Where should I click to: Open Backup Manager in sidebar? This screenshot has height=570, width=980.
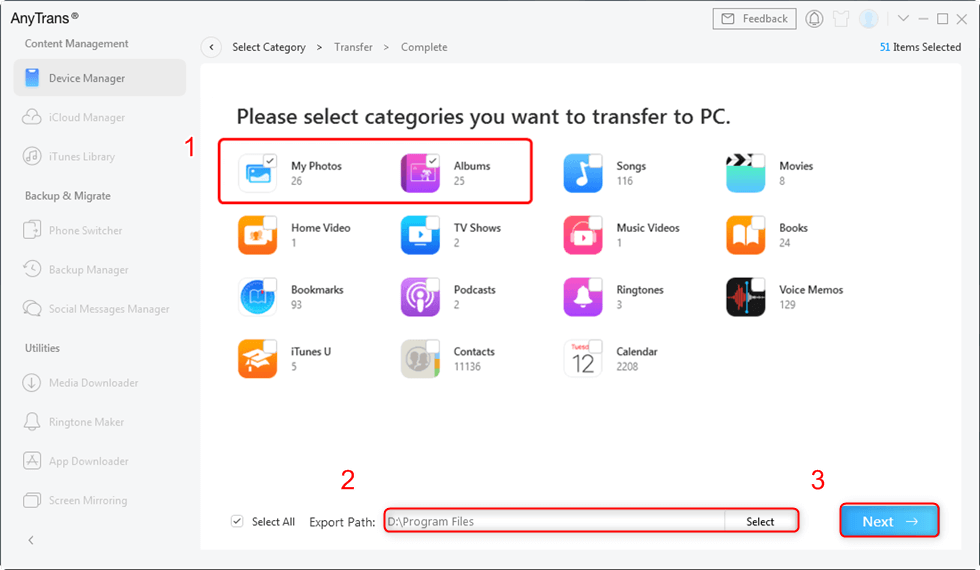coord(100,270)
